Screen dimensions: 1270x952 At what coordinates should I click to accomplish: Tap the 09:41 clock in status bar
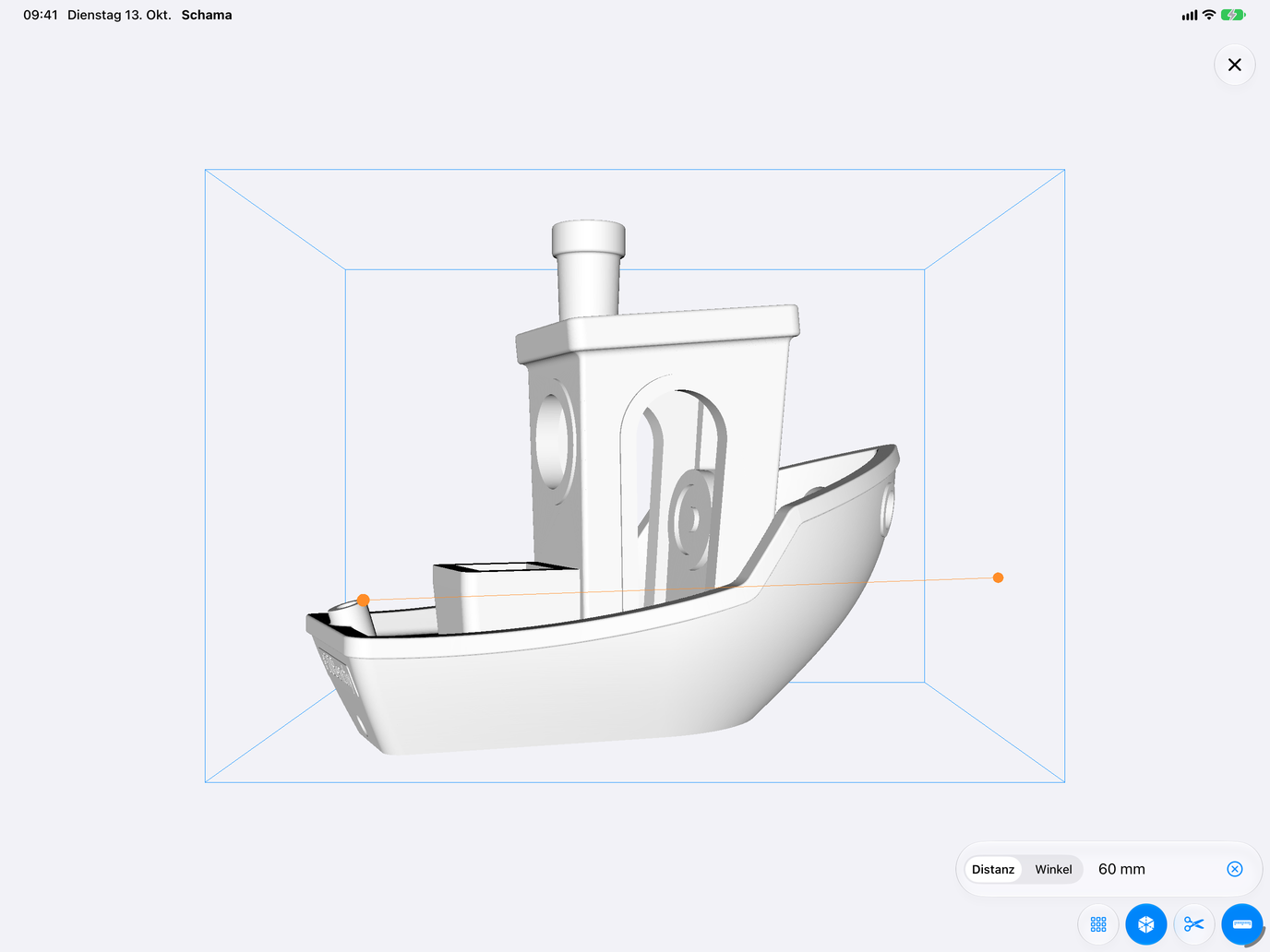click(x=41, y=15)
